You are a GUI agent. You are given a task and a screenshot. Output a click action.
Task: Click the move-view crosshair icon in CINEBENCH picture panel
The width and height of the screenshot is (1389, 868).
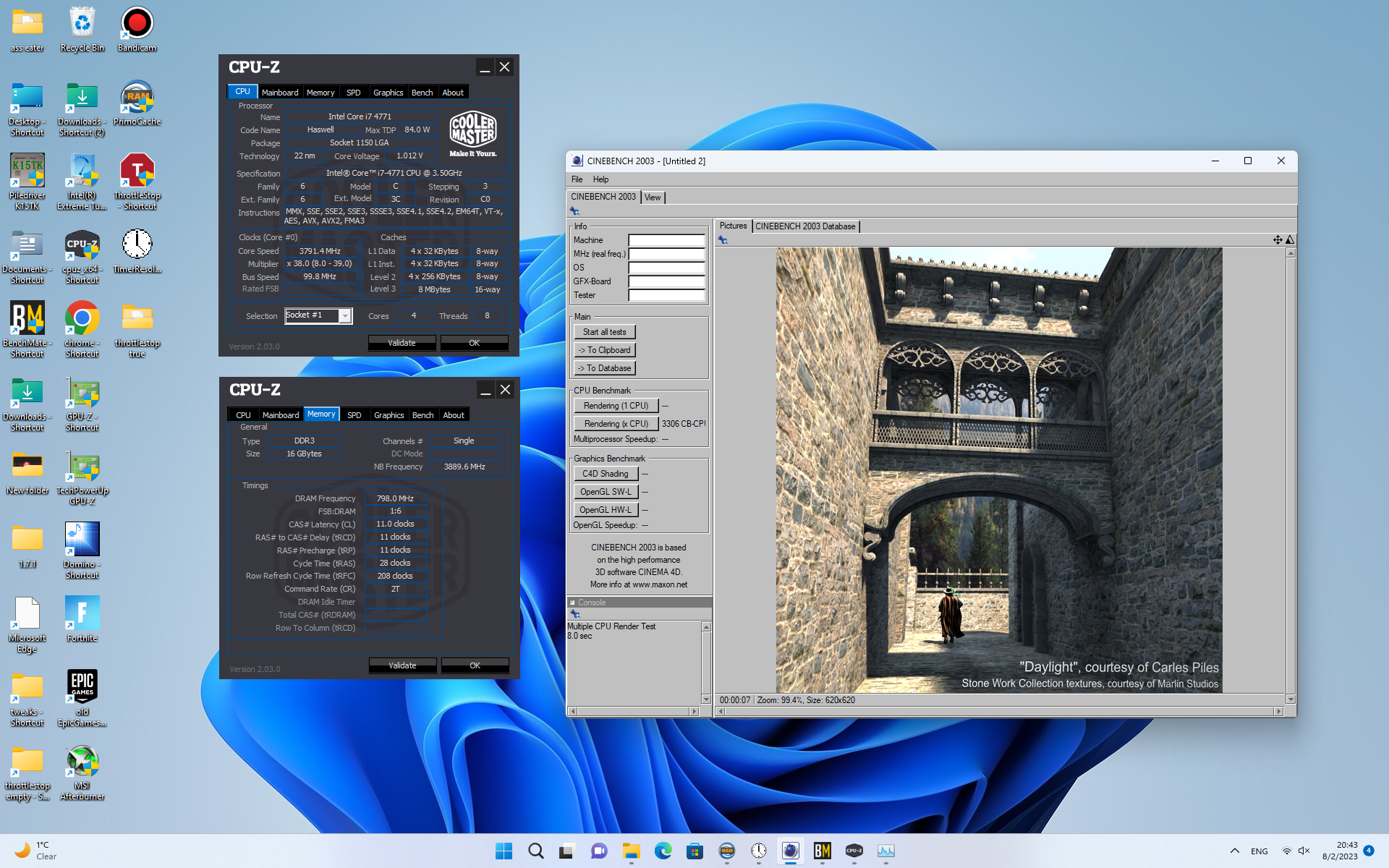[1278, 239]
